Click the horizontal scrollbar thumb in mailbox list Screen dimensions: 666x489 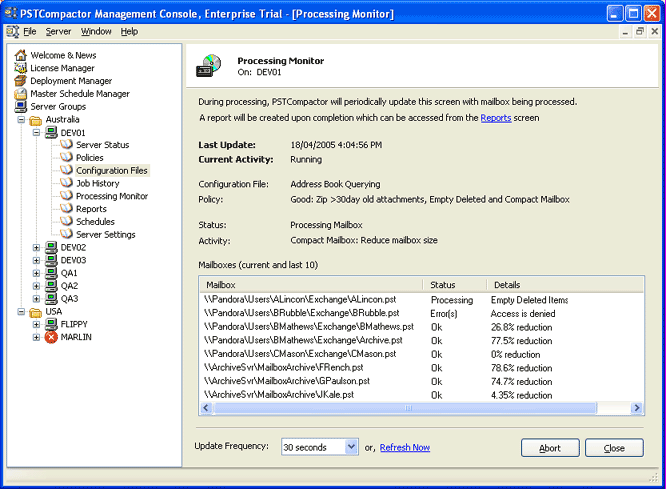(406, 408)
